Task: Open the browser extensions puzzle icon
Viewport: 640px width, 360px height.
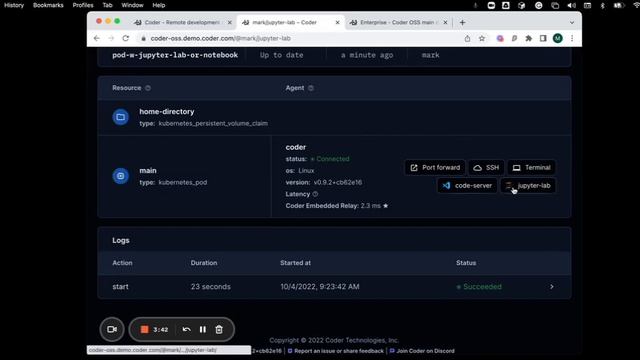Action: click(529, 38)
